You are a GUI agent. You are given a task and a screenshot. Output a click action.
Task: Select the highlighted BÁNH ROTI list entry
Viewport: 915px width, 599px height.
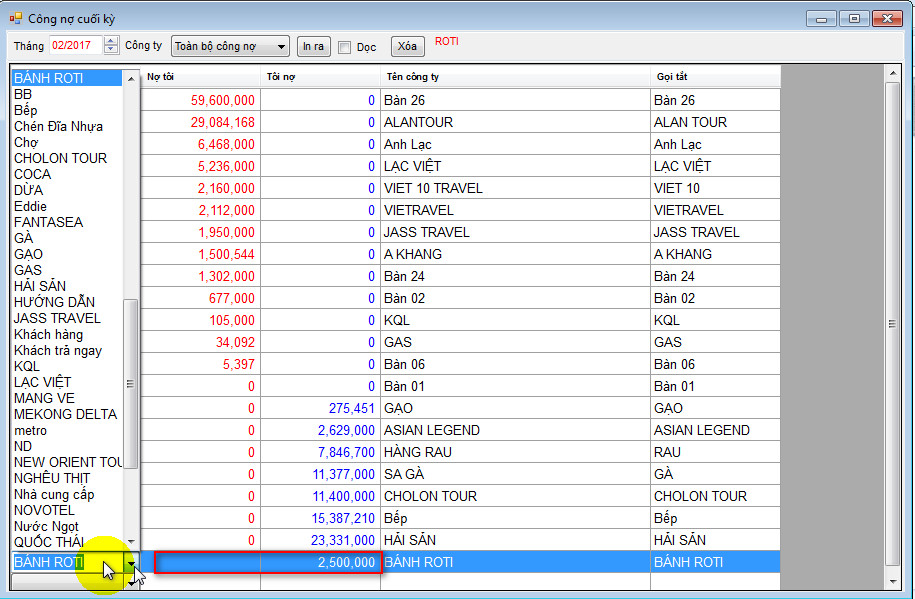(67, 78)
